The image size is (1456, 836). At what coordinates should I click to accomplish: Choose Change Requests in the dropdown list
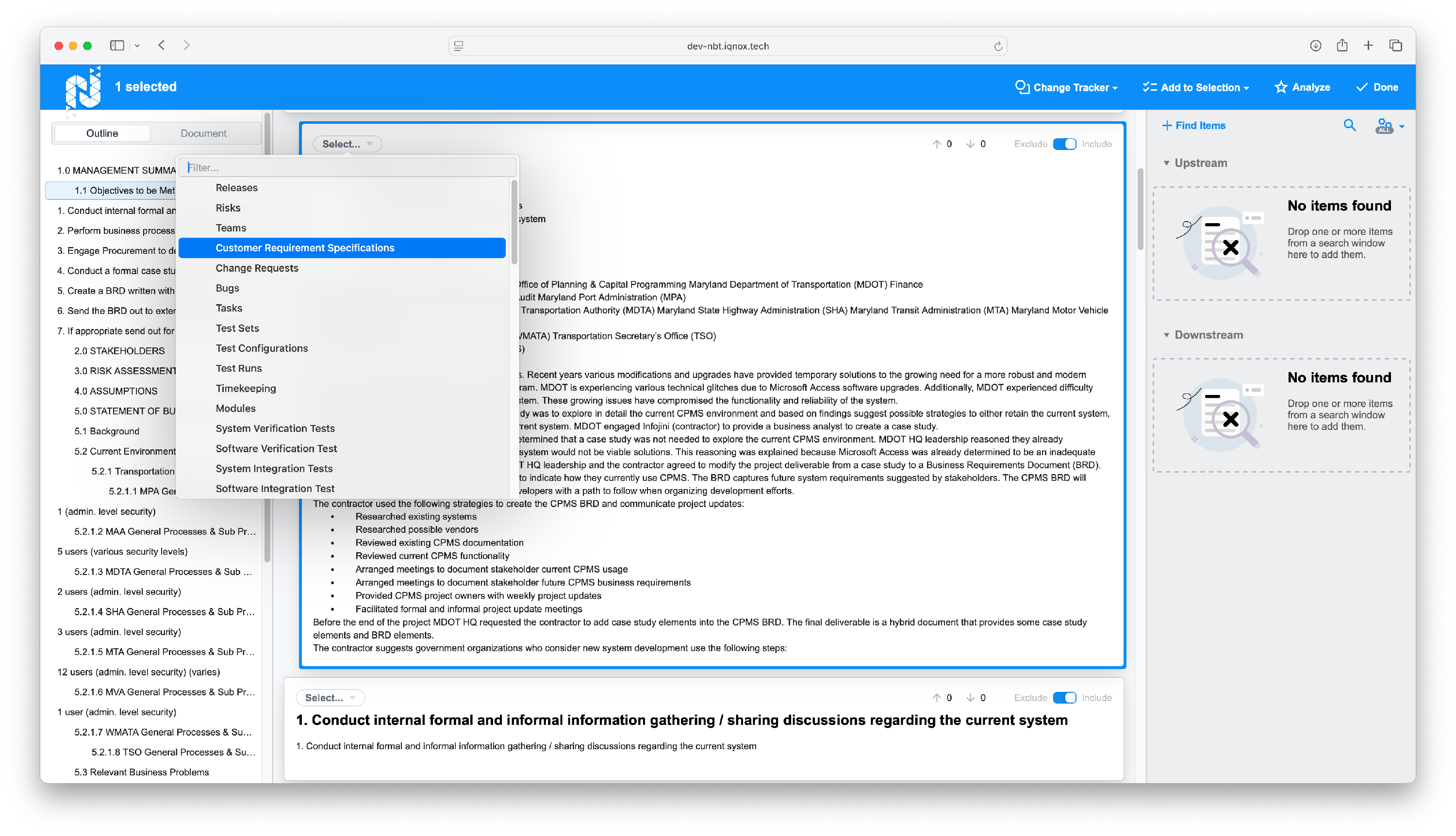[257, 268]
